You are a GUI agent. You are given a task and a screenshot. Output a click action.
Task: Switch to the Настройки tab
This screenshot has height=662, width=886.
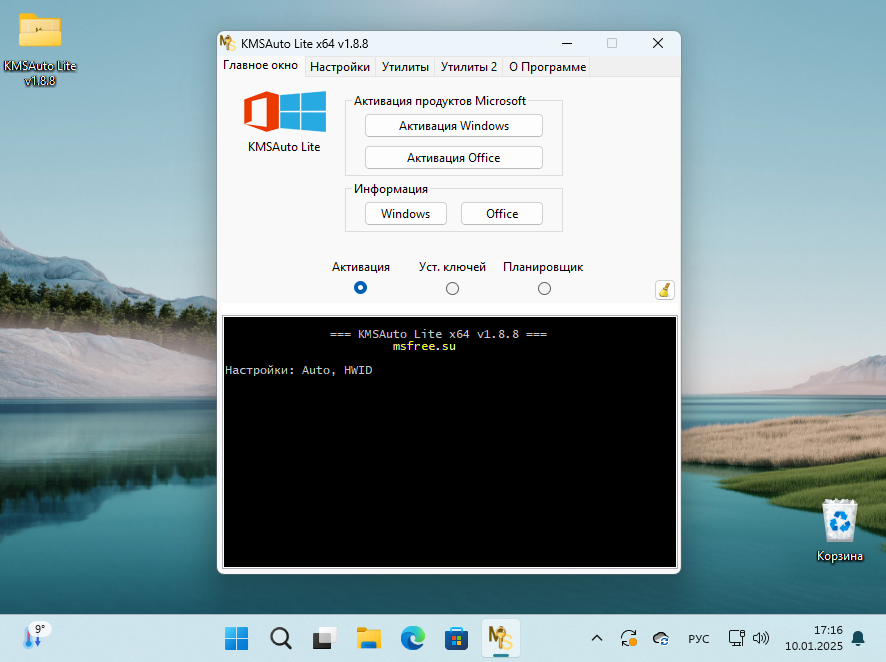pos(339,66)
